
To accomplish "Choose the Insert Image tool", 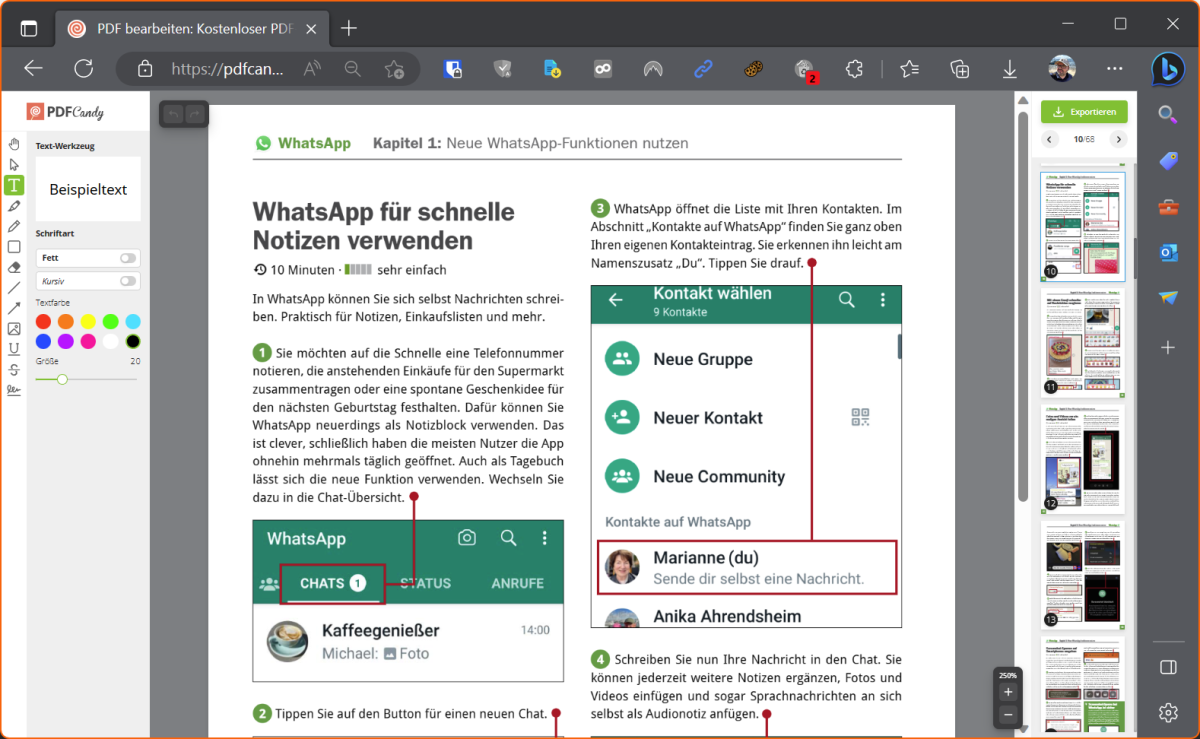I will pos(14,329).
